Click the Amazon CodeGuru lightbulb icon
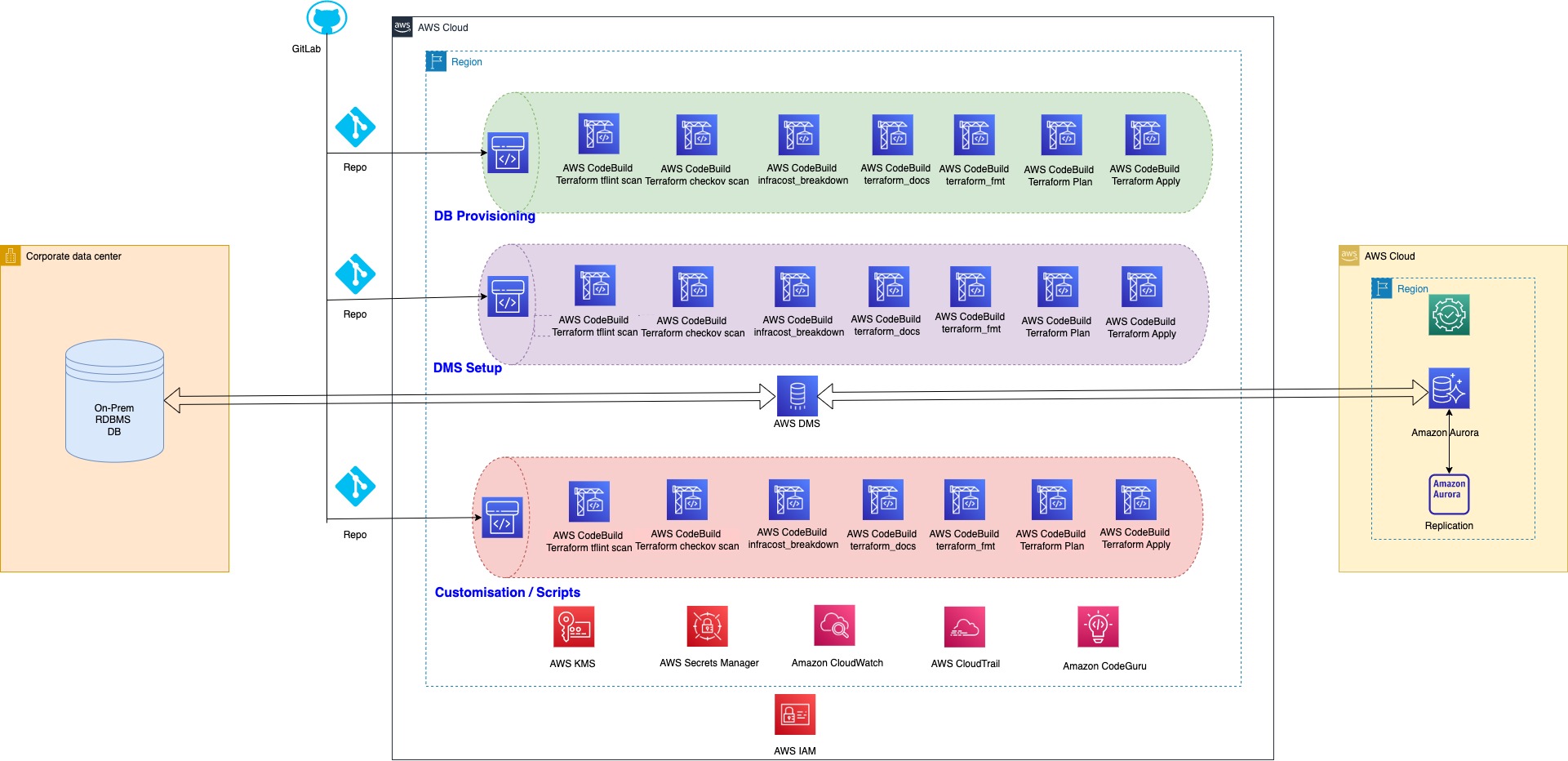Viewport: 1568px width, 761px height. (1098, 626)
